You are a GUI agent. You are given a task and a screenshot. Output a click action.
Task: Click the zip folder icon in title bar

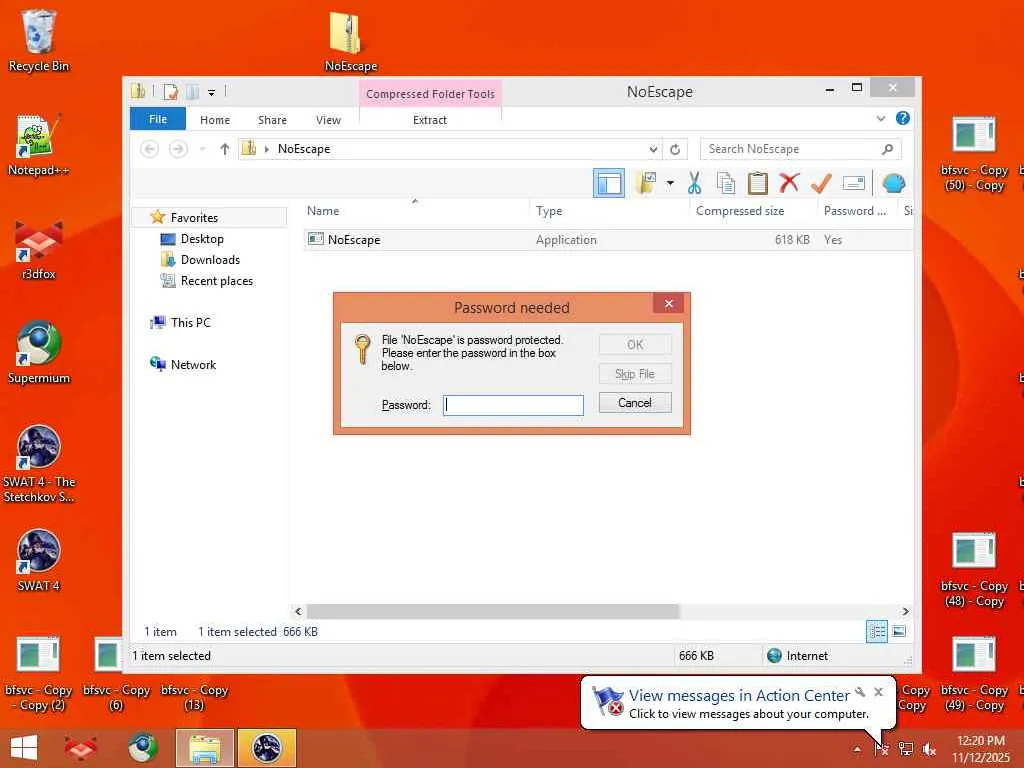coord(138,91)
